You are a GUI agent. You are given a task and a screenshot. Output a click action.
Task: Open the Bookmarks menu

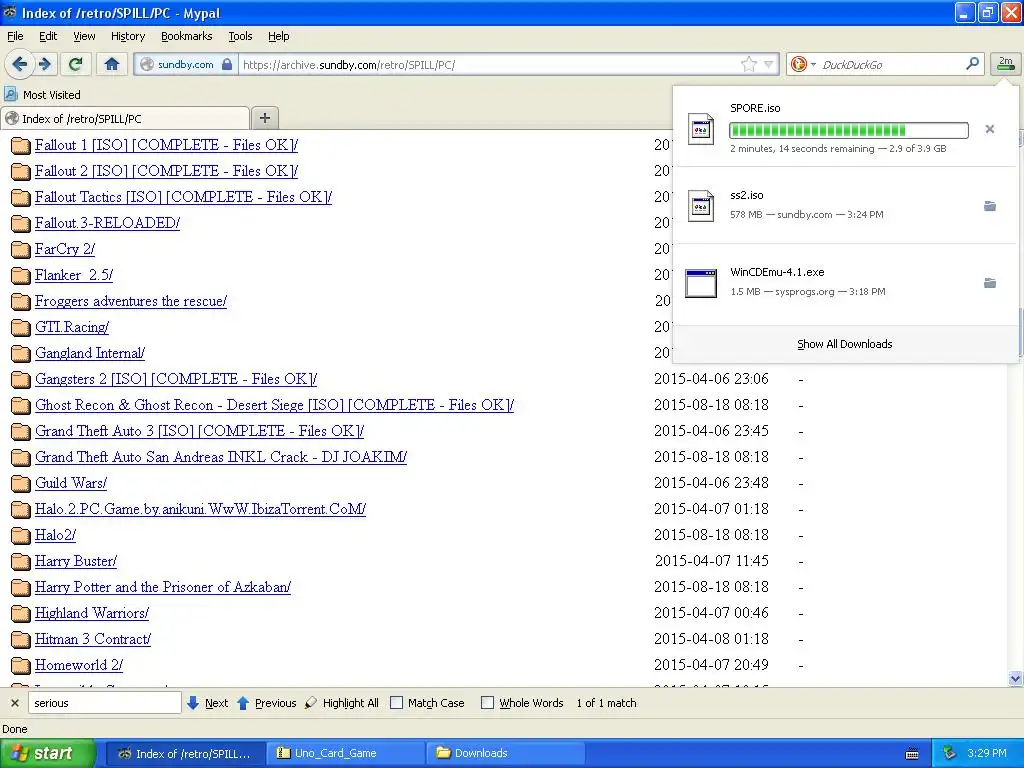point(187,36)
